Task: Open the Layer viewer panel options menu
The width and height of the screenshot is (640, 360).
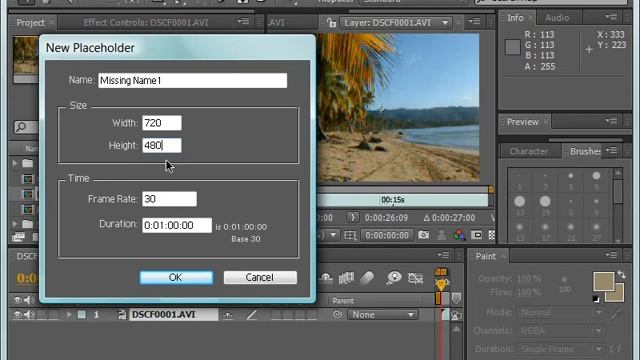Action: tap(474, 21)
